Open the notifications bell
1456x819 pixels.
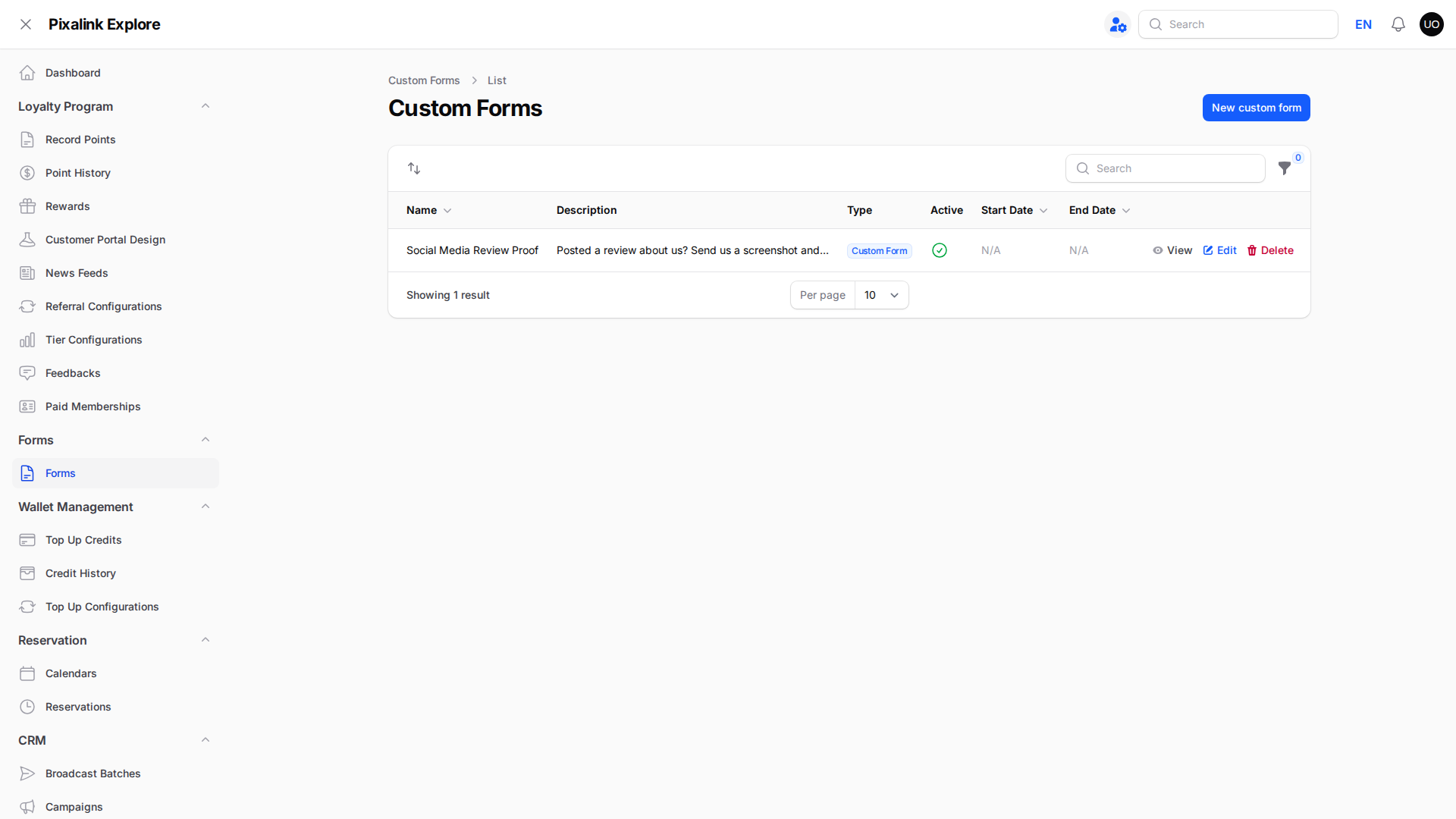(x=1398, y=24)
